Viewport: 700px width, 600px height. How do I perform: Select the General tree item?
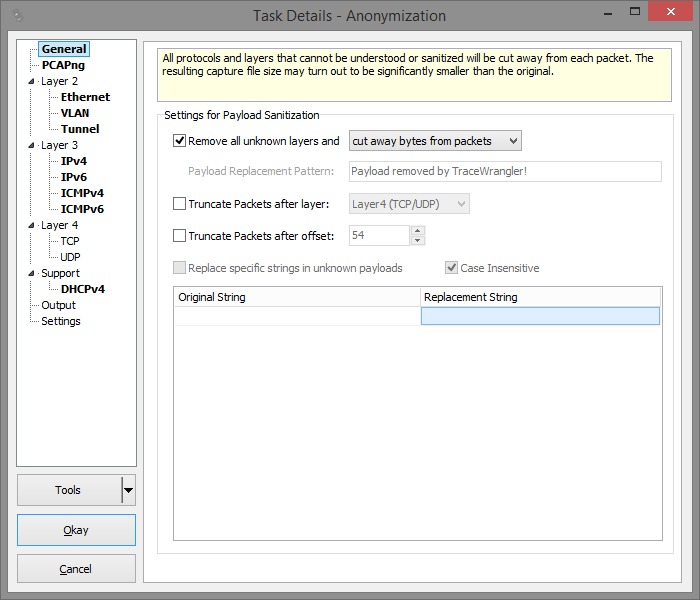click(x=64, y=49)
